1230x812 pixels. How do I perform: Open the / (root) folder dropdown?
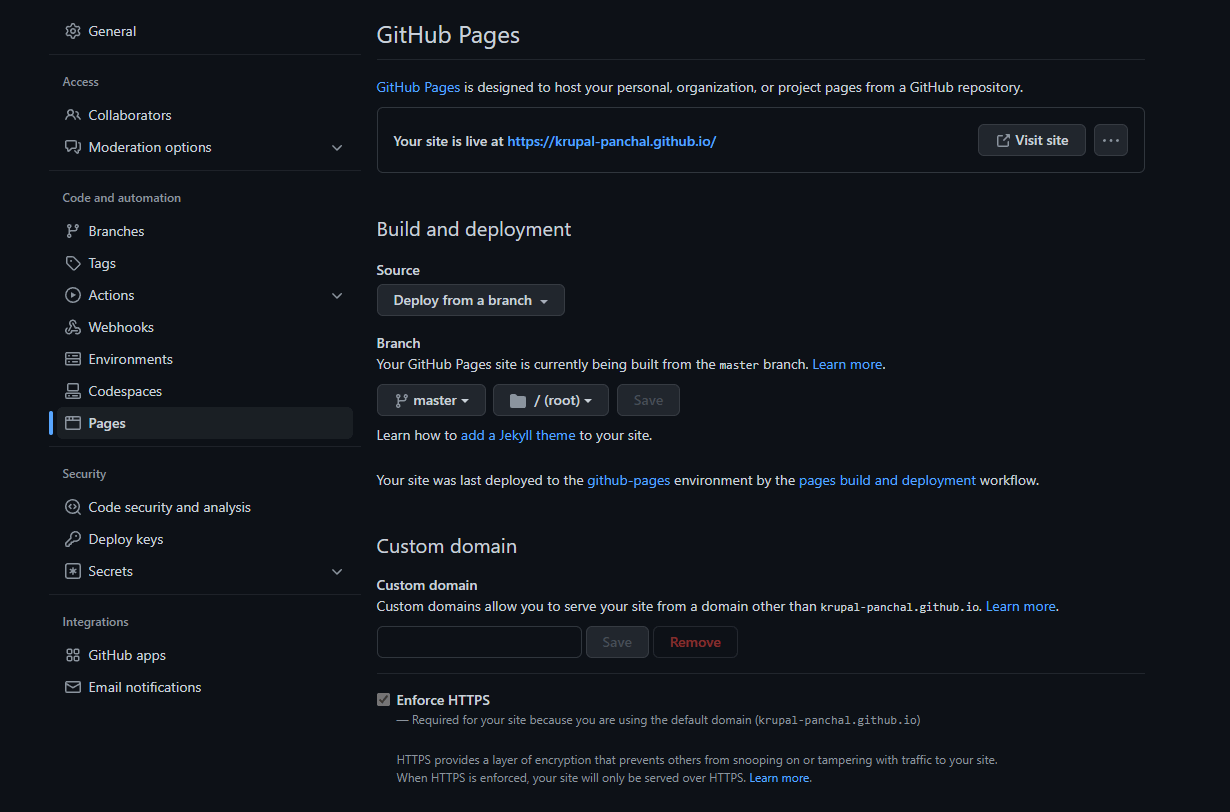(x=550, y=400)
